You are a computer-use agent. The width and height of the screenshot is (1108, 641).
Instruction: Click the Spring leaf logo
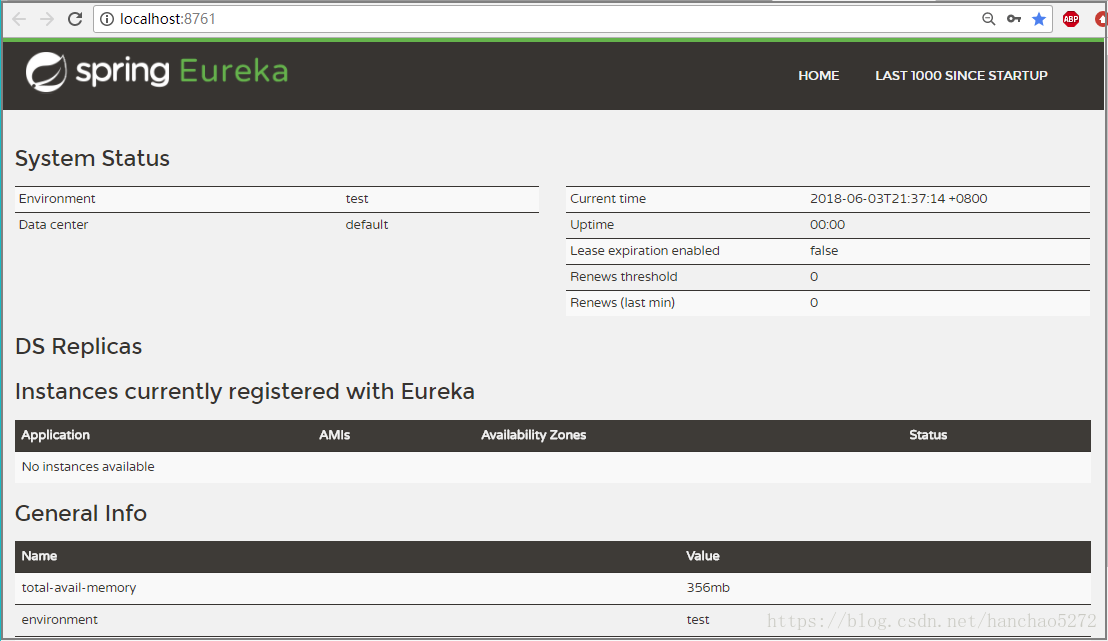[x=46, y=71]
